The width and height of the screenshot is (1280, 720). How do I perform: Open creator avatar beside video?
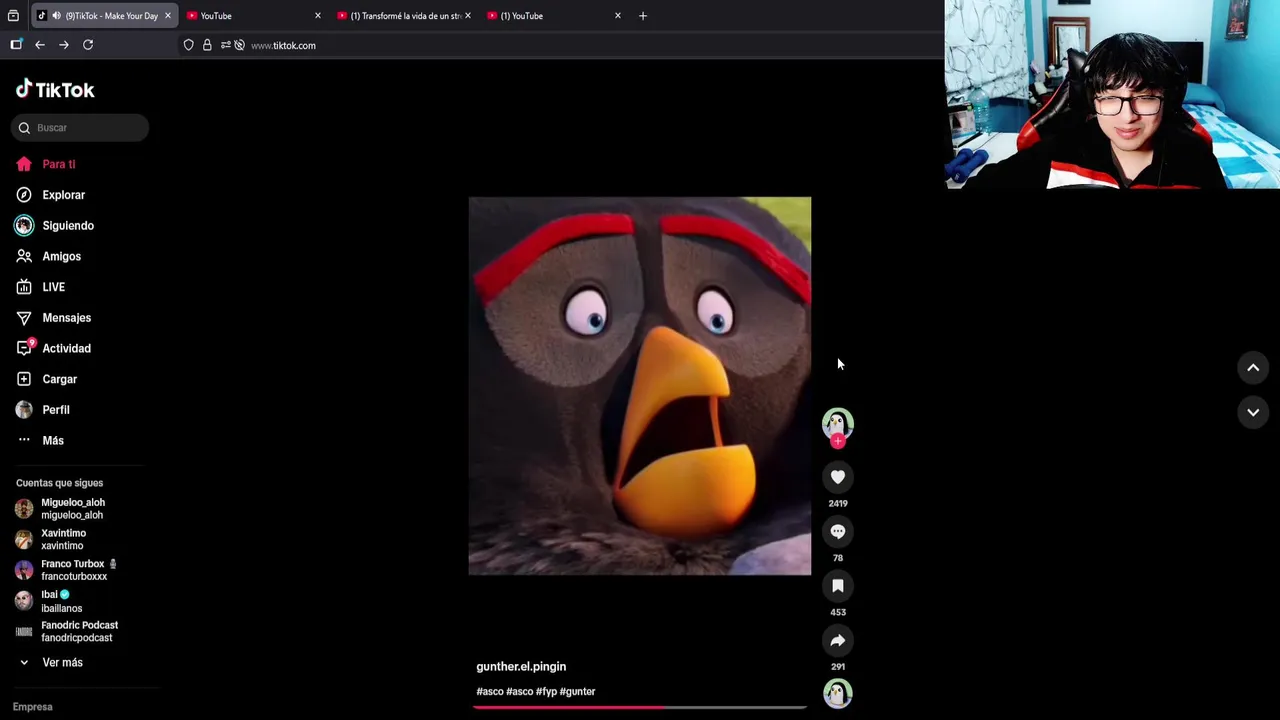coord(838,424)
